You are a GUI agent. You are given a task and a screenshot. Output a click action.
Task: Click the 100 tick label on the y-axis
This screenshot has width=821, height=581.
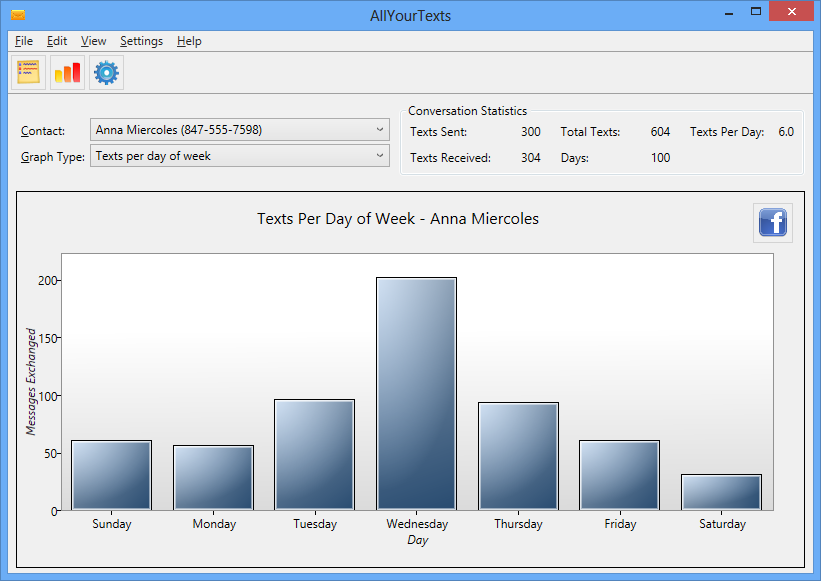pos(47,396)
